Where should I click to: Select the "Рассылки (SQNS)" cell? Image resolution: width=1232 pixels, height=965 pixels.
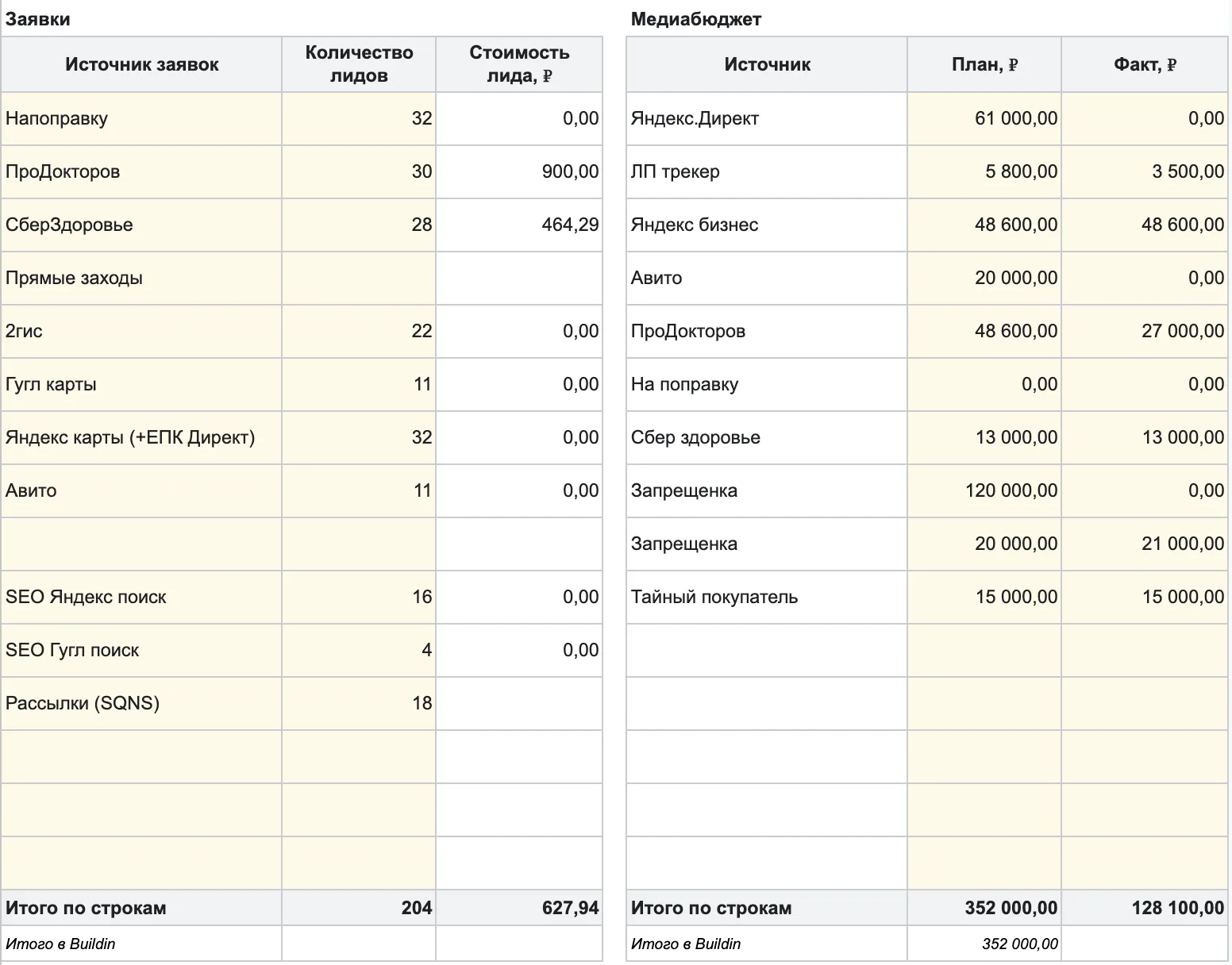coord(141,704)
